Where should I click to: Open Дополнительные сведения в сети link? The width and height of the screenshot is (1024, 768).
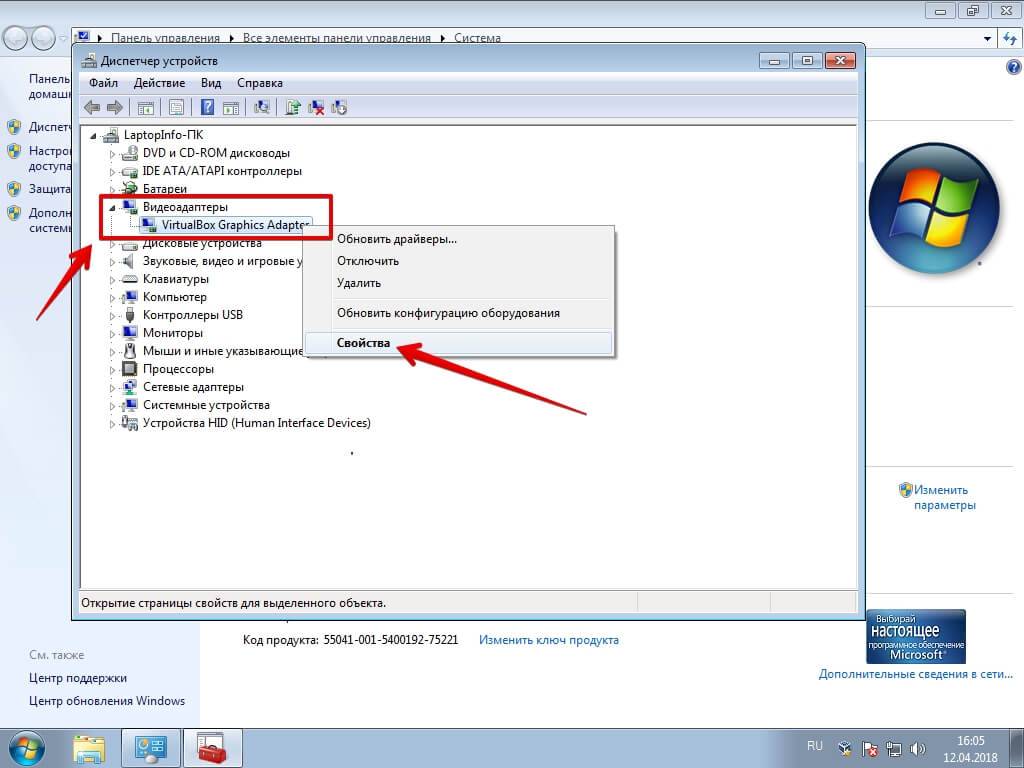916,674
